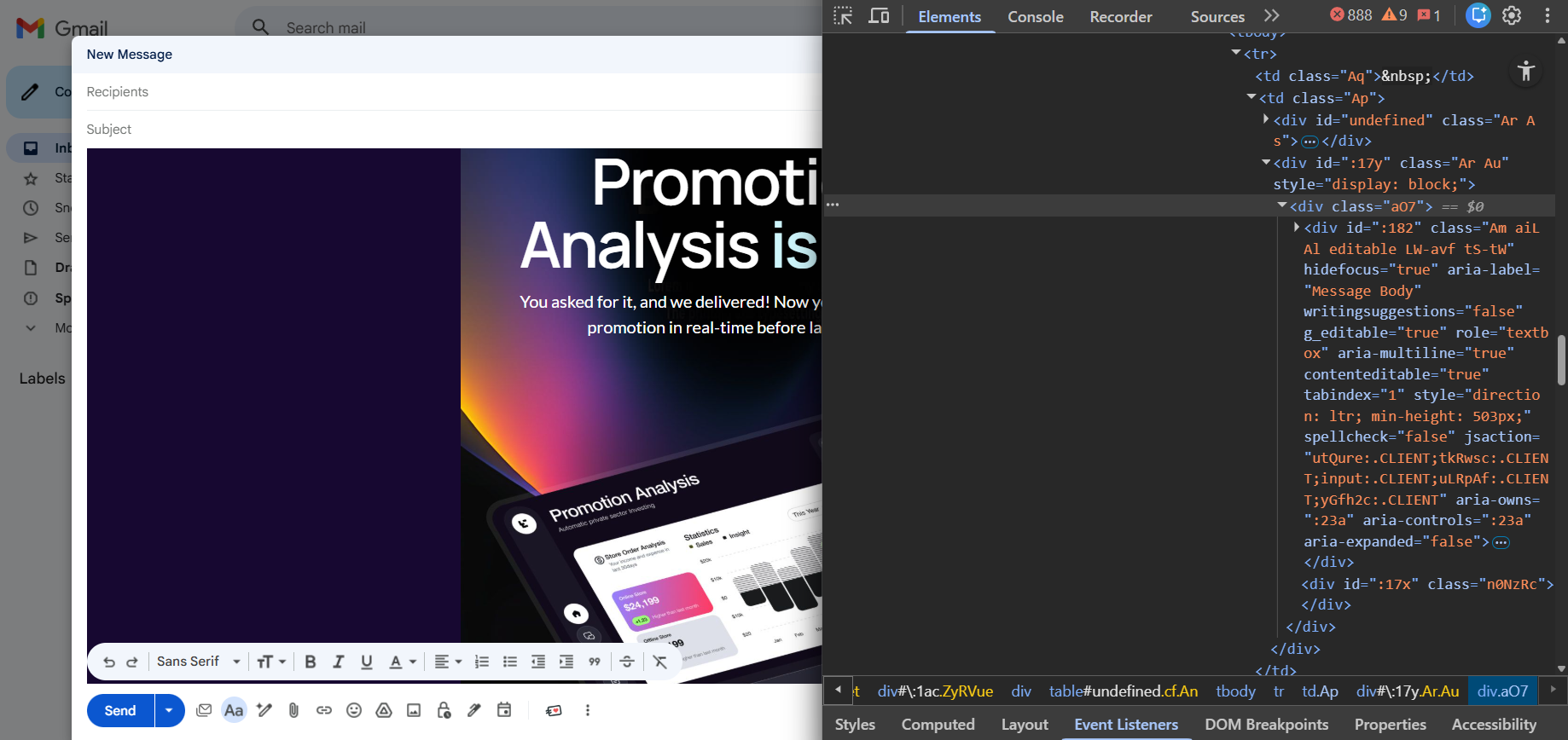
Task: Open the Styles tab
Action: 855,724
